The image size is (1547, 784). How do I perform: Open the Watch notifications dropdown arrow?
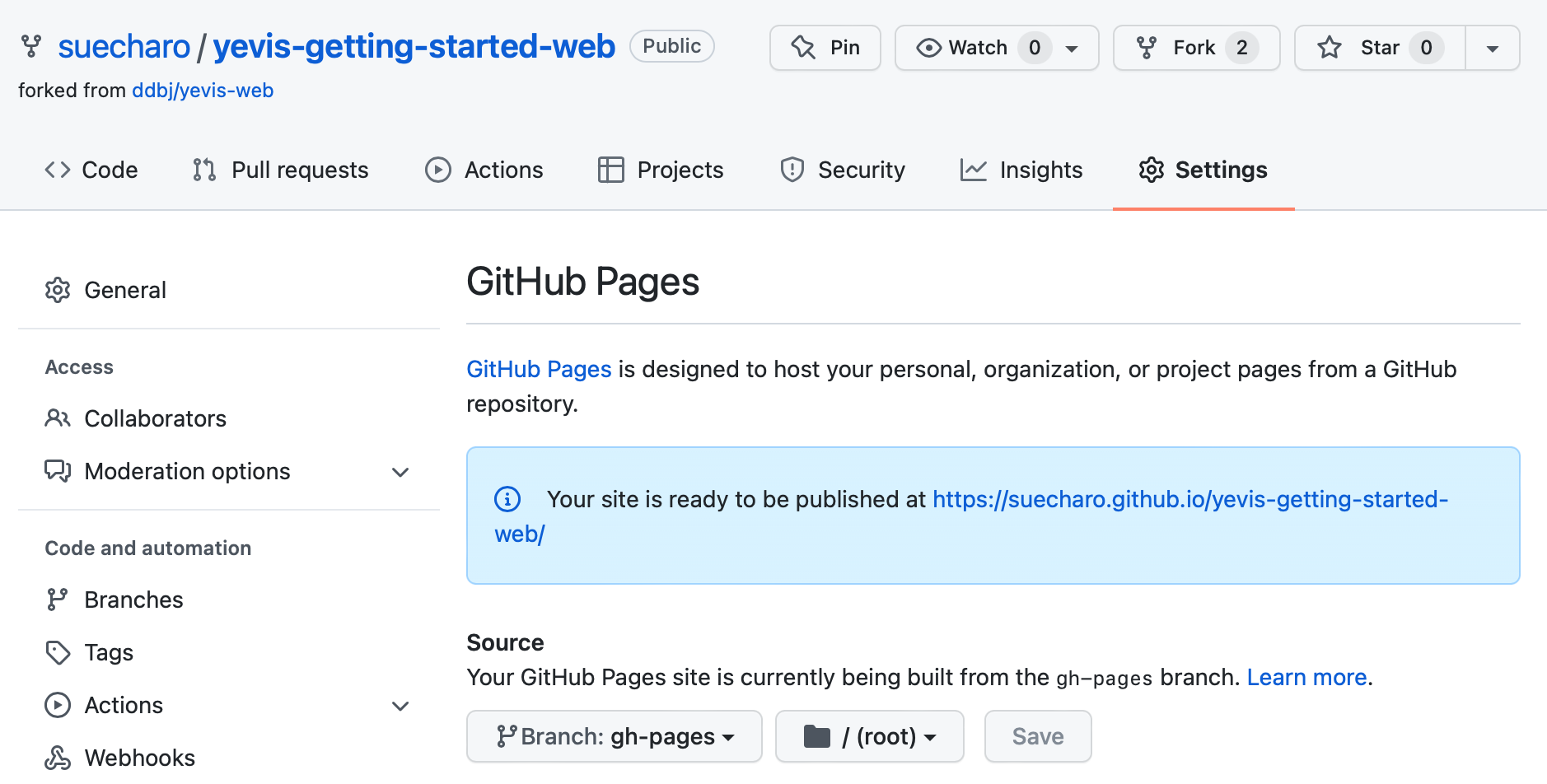[1072, 49]
